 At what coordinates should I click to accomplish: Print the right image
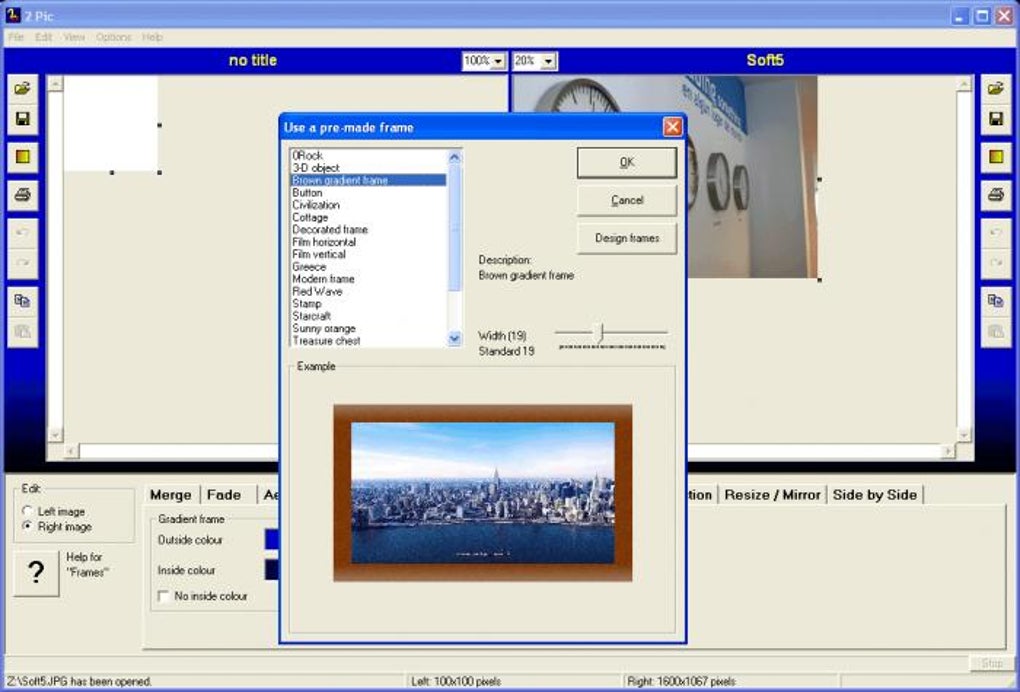(996, 194)
